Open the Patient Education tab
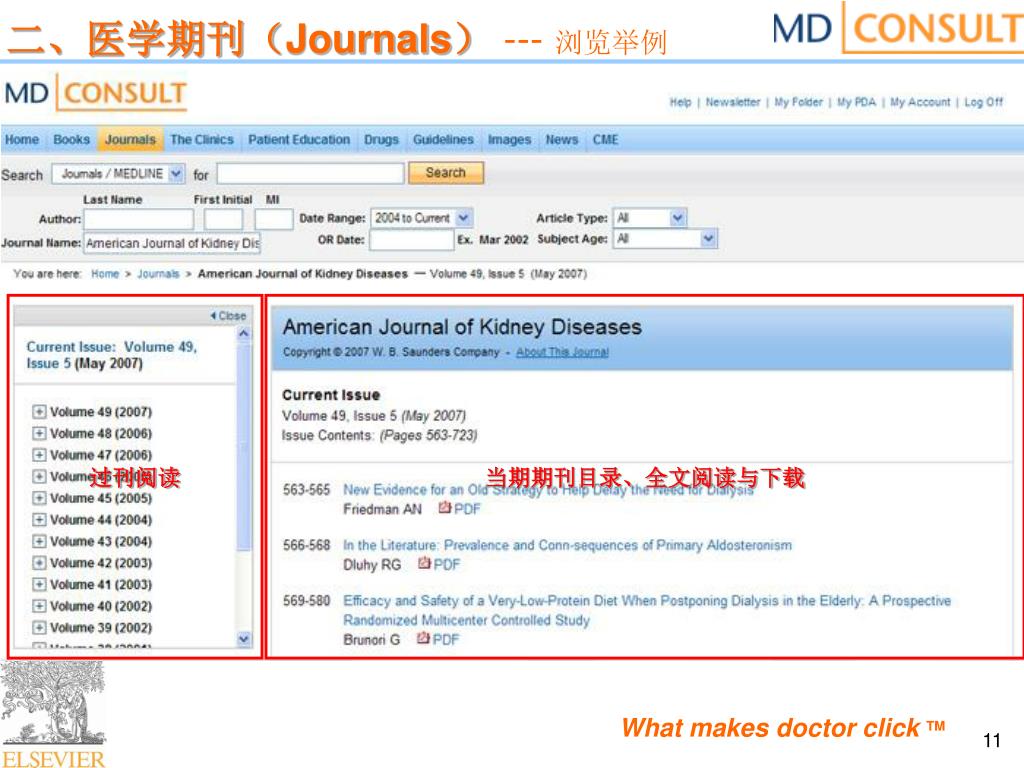Image resolution: width=1024 pixels, height=768 pixels. click(299, 140)
